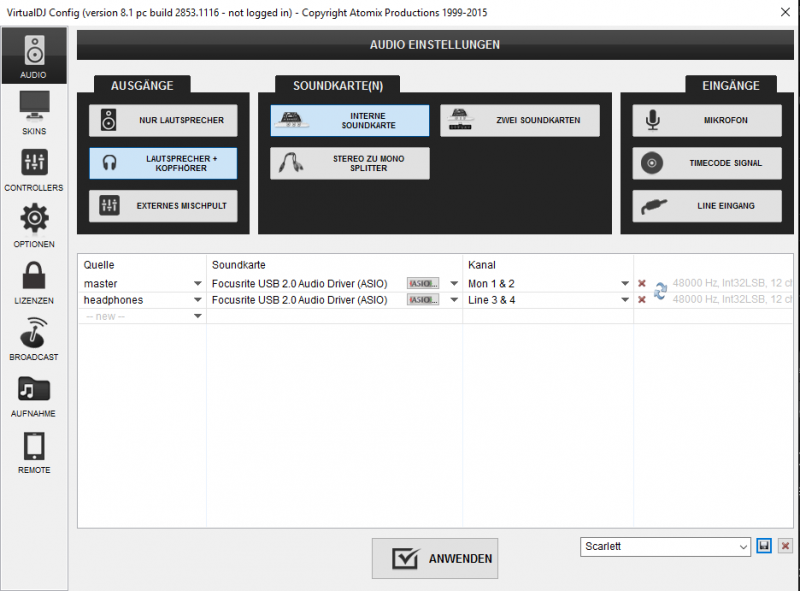Click the Soundkarte column header
Image resolution: width=800 pixels, height=591 pixels.
239,265
